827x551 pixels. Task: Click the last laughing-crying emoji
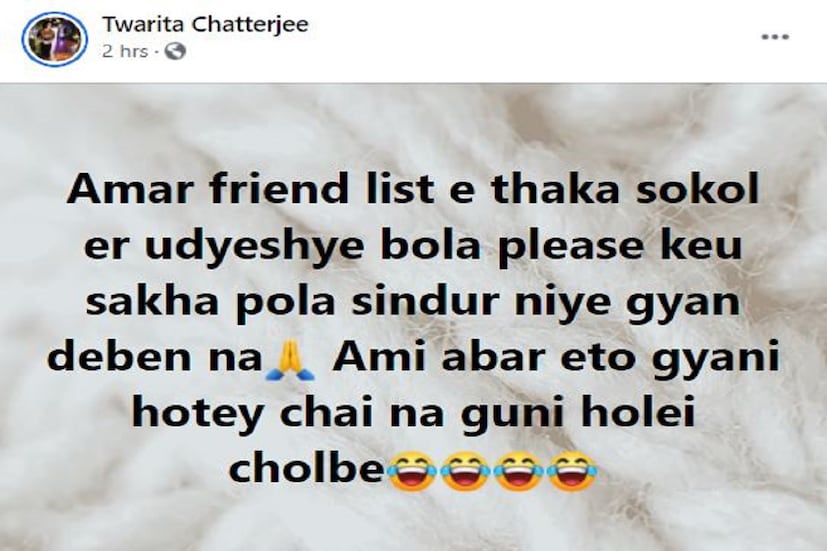[571, 471]
